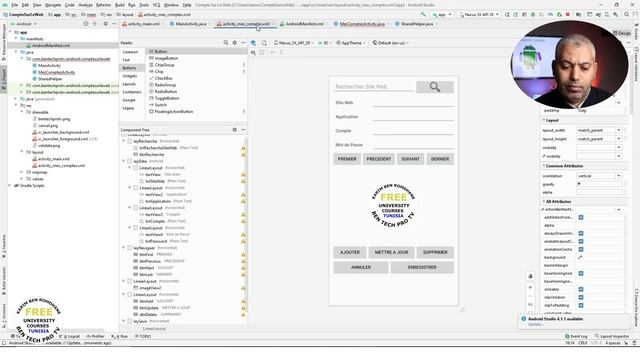Click the PREMIER button in preview
This screenshot has height=360, width=640.
click(347, 159)
